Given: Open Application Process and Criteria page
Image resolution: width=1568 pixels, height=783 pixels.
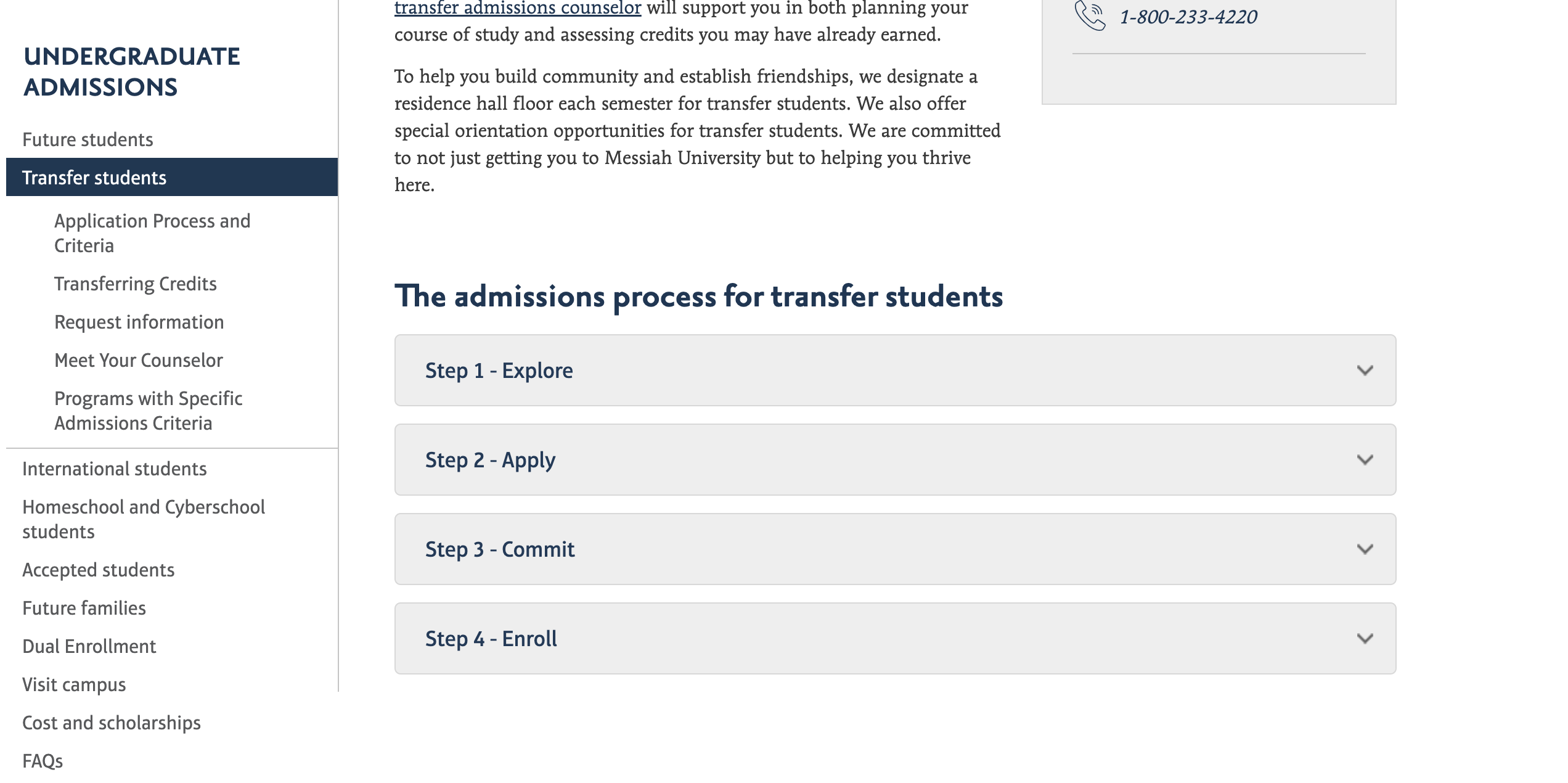Looking at the screenshot, I should pos(154,232).
